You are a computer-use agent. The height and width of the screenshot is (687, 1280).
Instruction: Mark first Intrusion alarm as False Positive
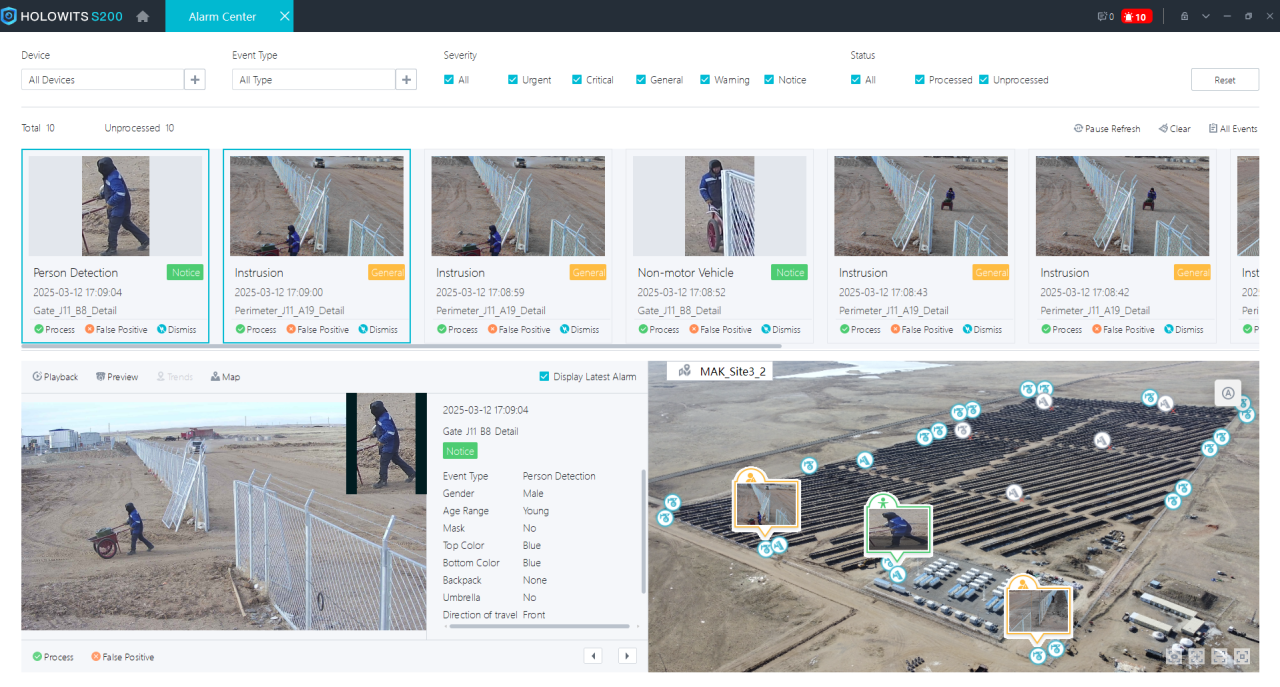point(317,329)
